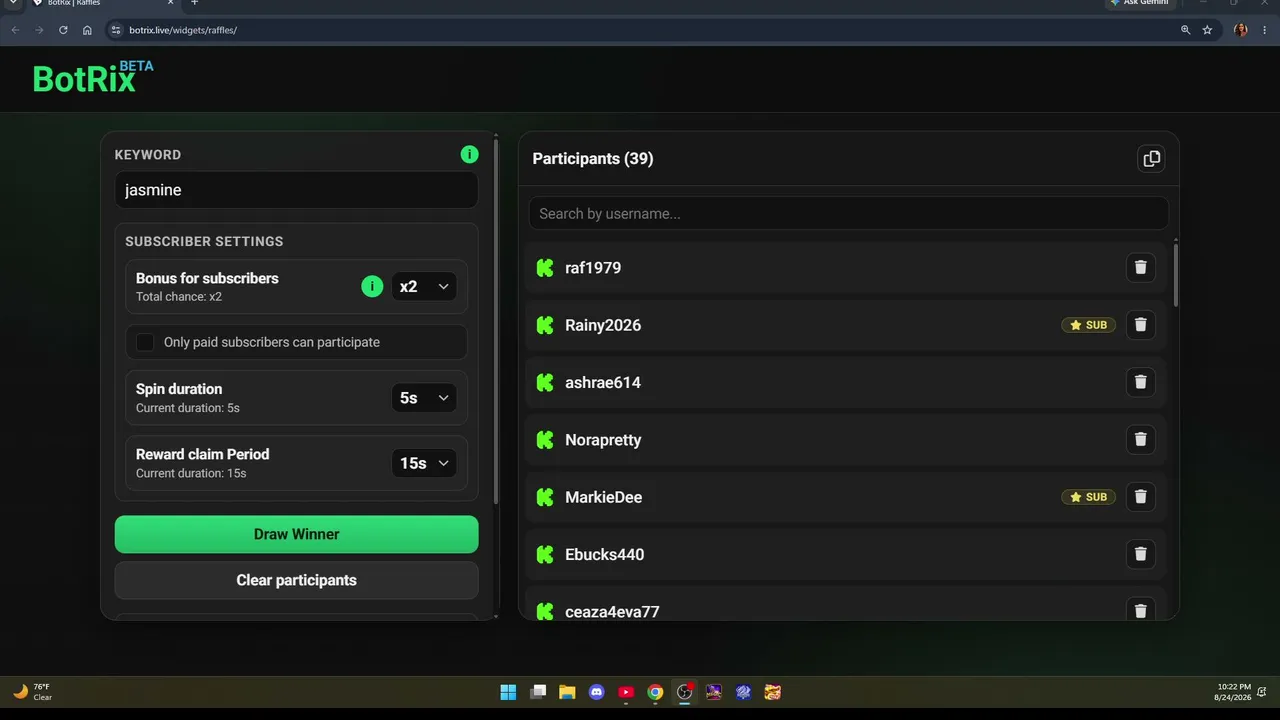Open the Chrome profile avatar
This screenshot has width=1280, height=720.
pos(1241,30)
